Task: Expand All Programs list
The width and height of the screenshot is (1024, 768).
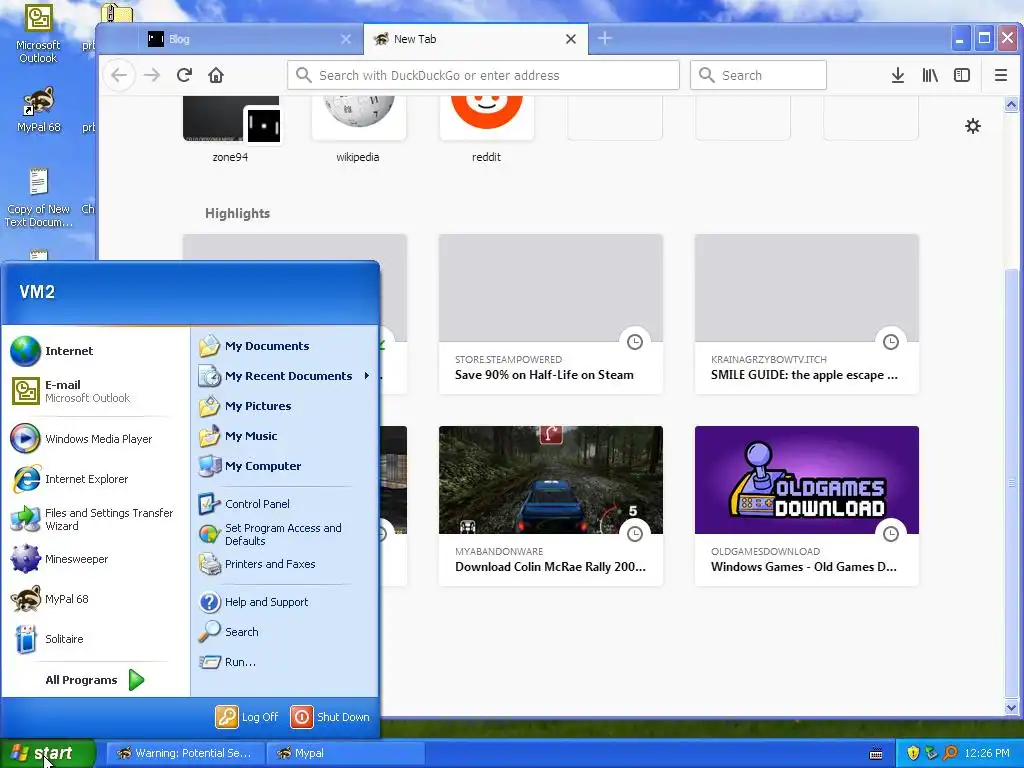Action: click(95, 680)
